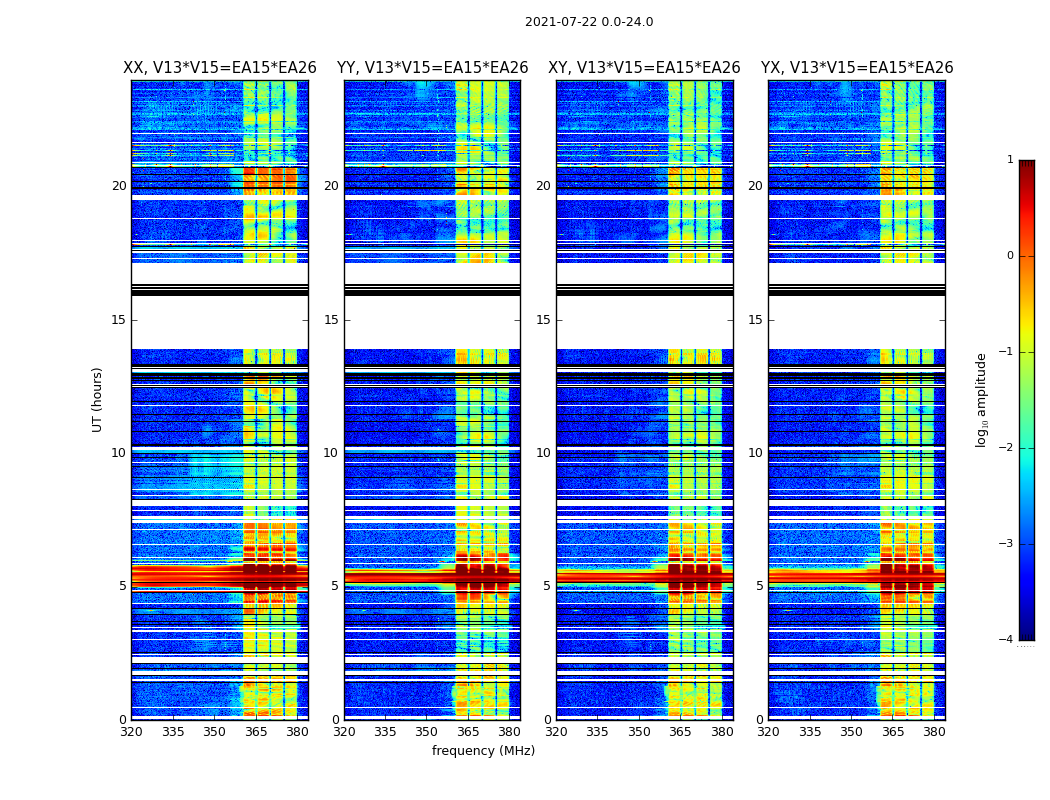The width and height of the screenshot is (1050, 800).
Task: Click the 350 frequency tick under the XX panel
Action: 214,732
